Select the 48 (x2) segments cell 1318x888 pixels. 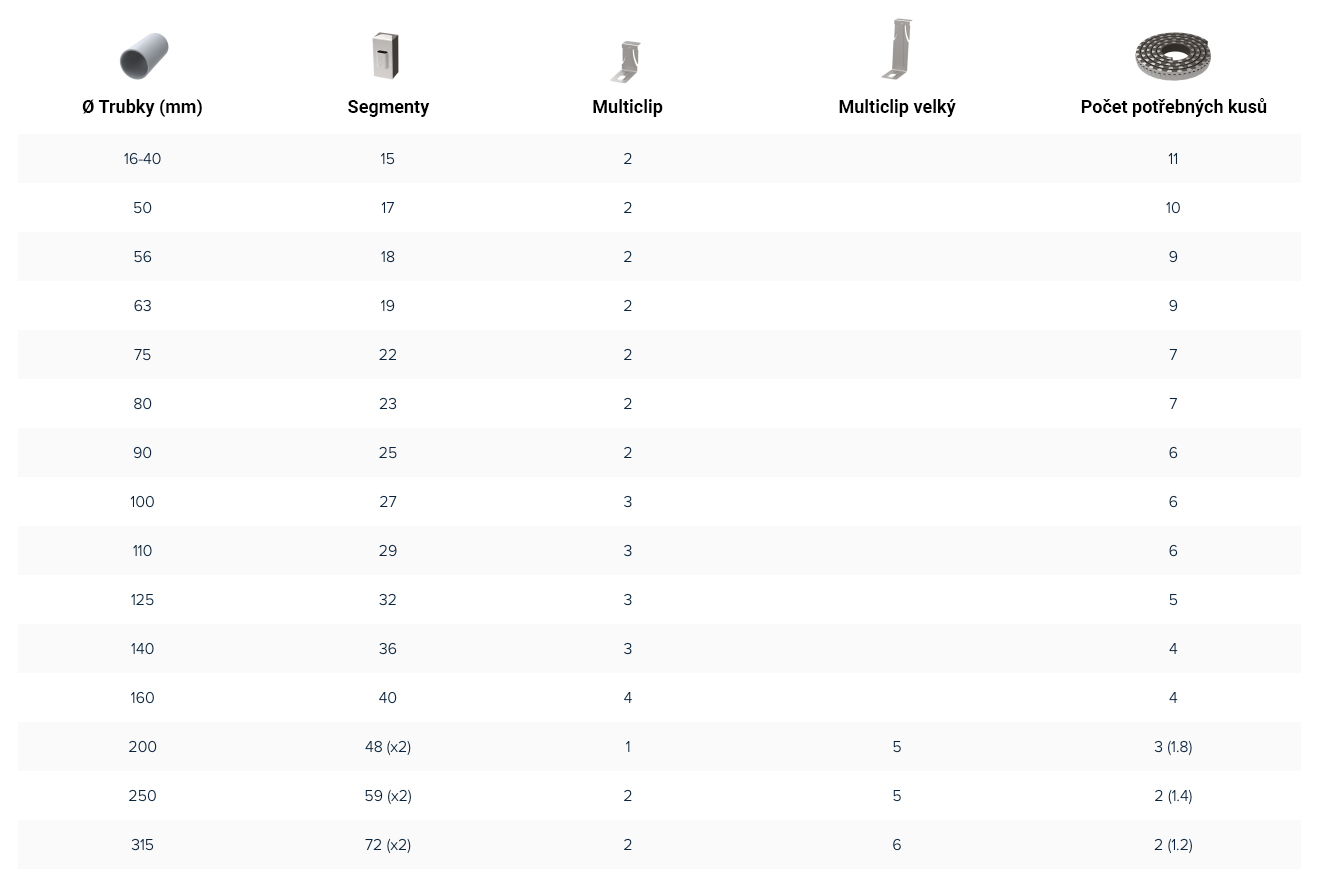(388, 747)
